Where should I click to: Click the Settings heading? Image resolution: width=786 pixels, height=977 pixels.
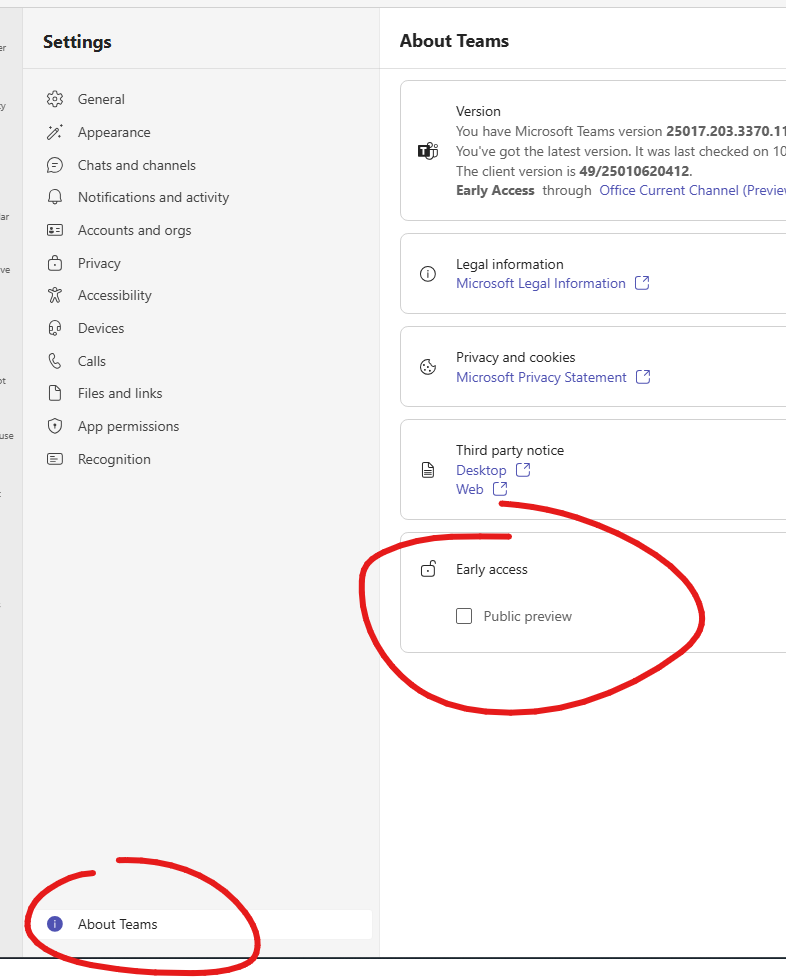(x=77, y=42)
